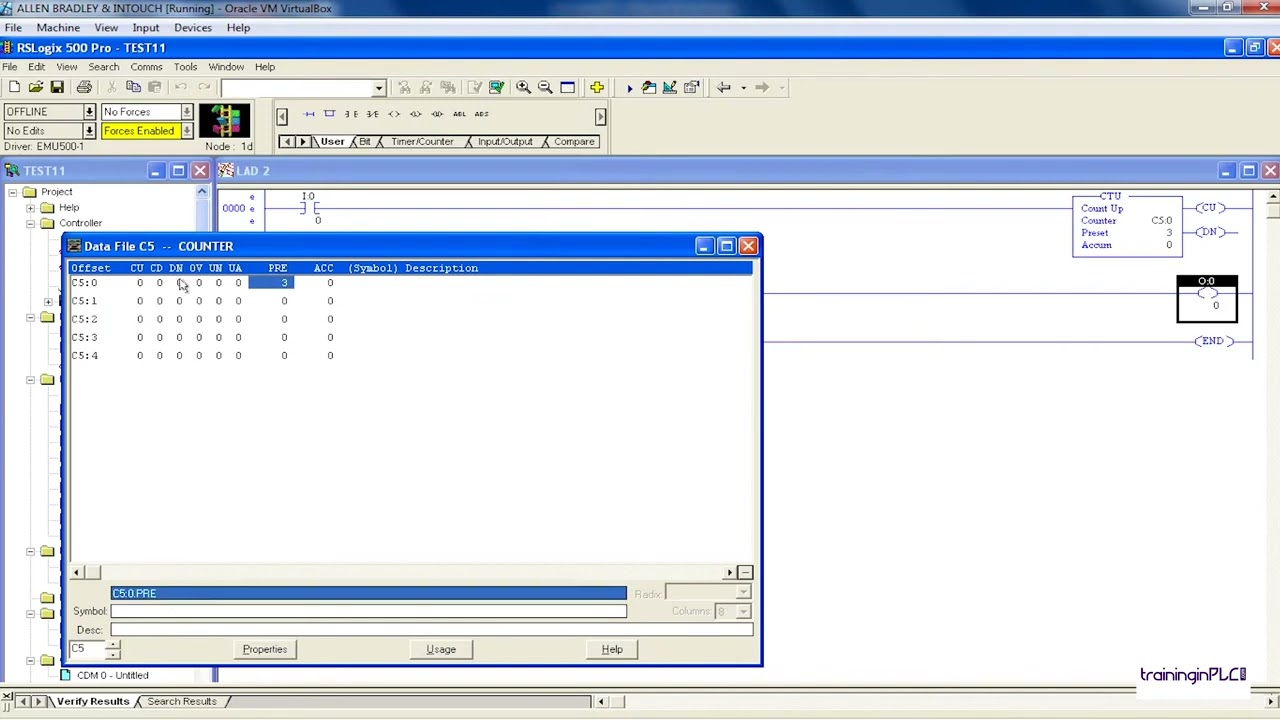Screen dimensions: 1280x720
Task: Toggle the UN bit for C5:1
Action: coord(218,301)
